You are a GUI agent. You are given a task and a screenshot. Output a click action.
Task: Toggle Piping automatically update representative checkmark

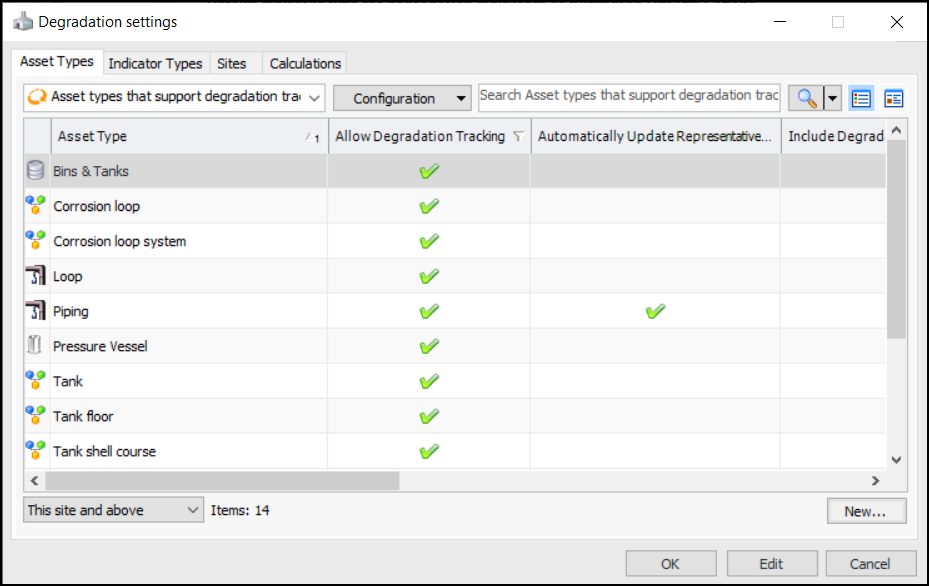click(x=655, y=311)
